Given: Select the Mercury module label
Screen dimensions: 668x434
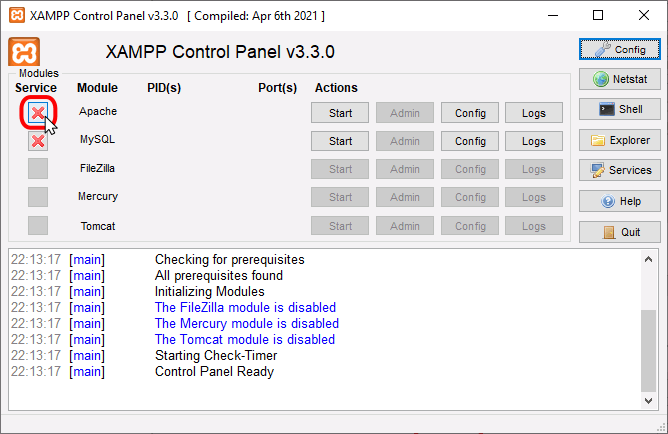Looking at the screenshot, I should click(x=98, y=196).
